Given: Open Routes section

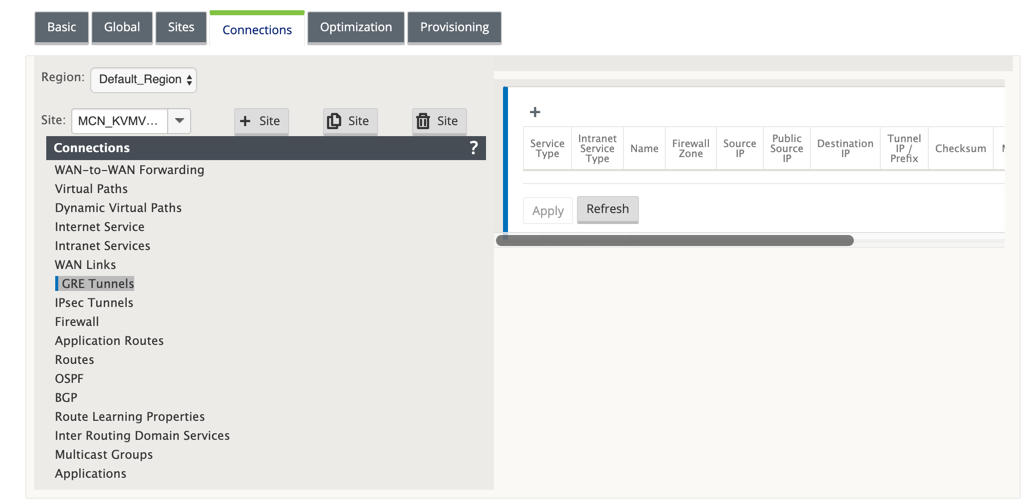Looking at the screenshot, I should (x=74, y=359).
